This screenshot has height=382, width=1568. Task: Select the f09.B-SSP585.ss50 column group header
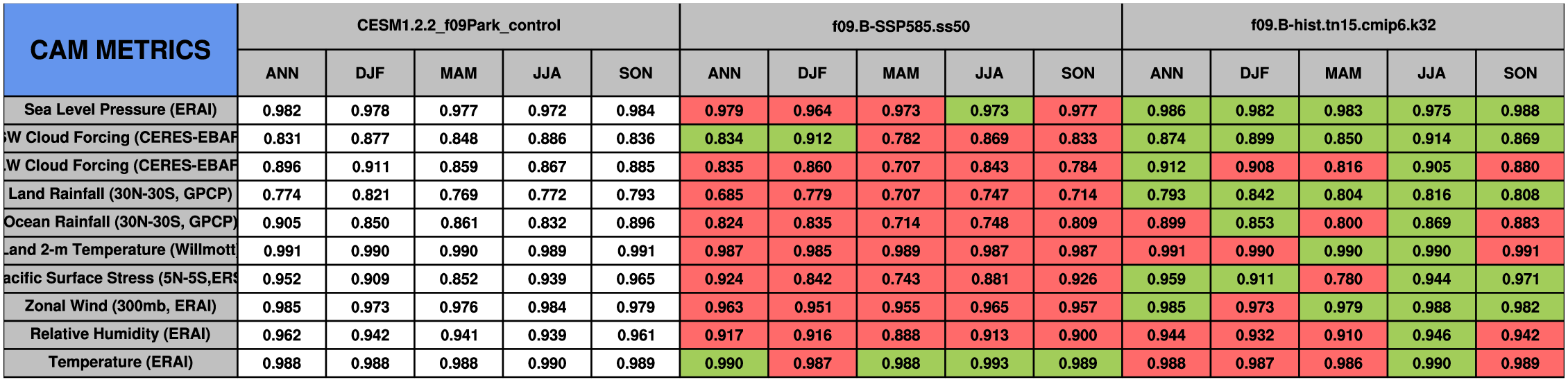(x=901, y=26)
